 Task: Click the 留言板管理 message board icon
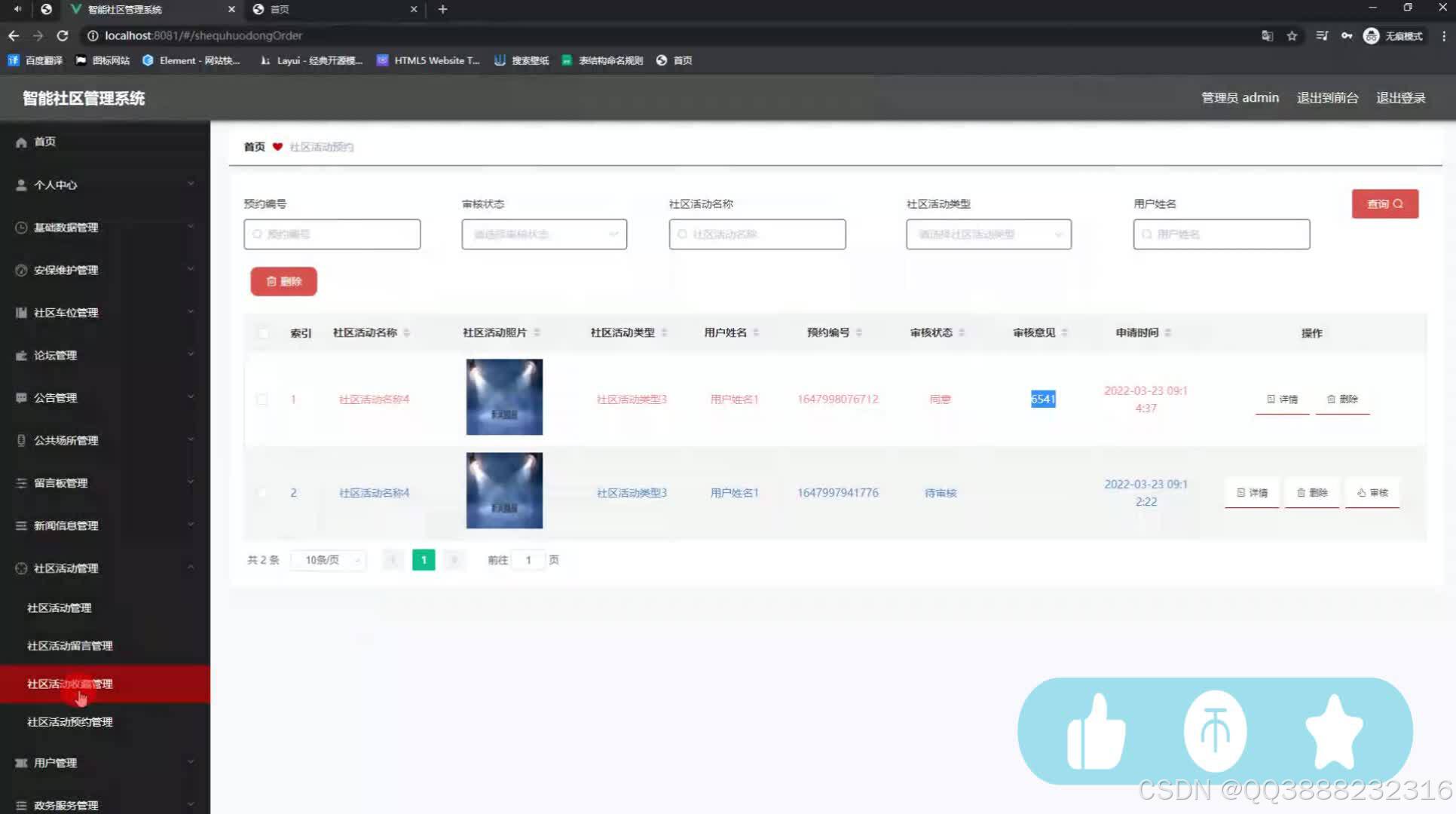click(20, 482)
